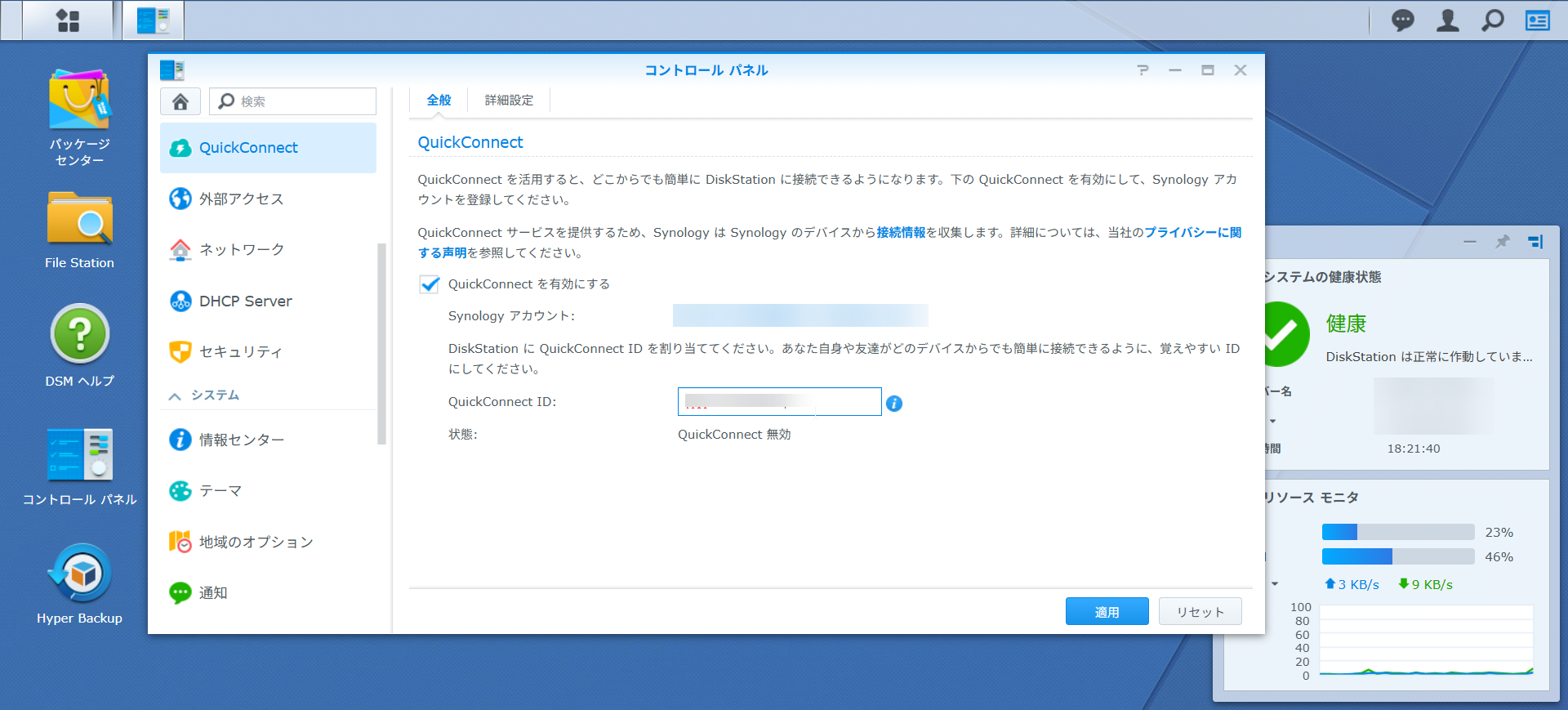Show QuickConnect ID info tooltip icon

894,404
